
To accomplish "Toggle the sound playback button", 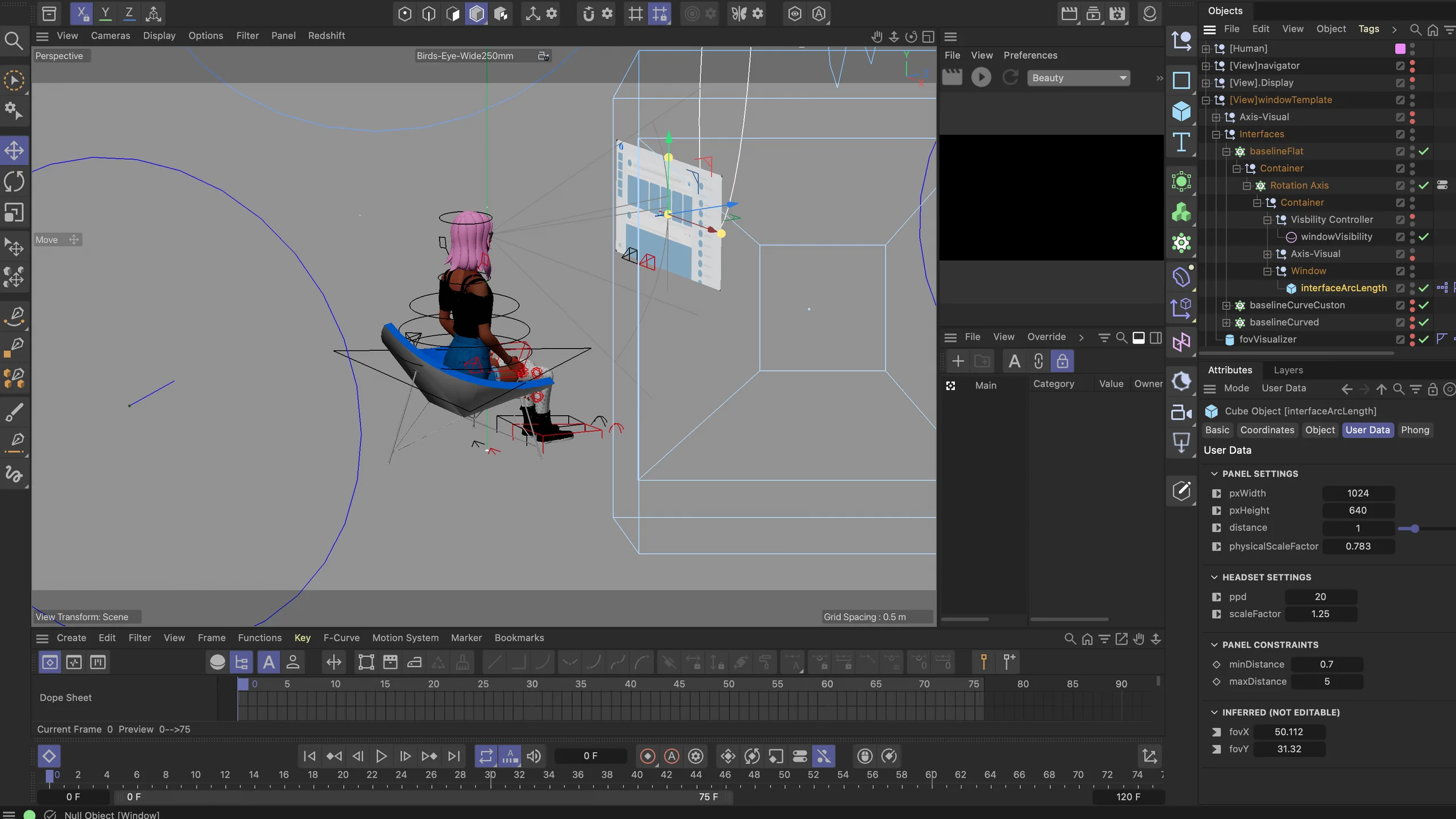I will tap(534, 756).
